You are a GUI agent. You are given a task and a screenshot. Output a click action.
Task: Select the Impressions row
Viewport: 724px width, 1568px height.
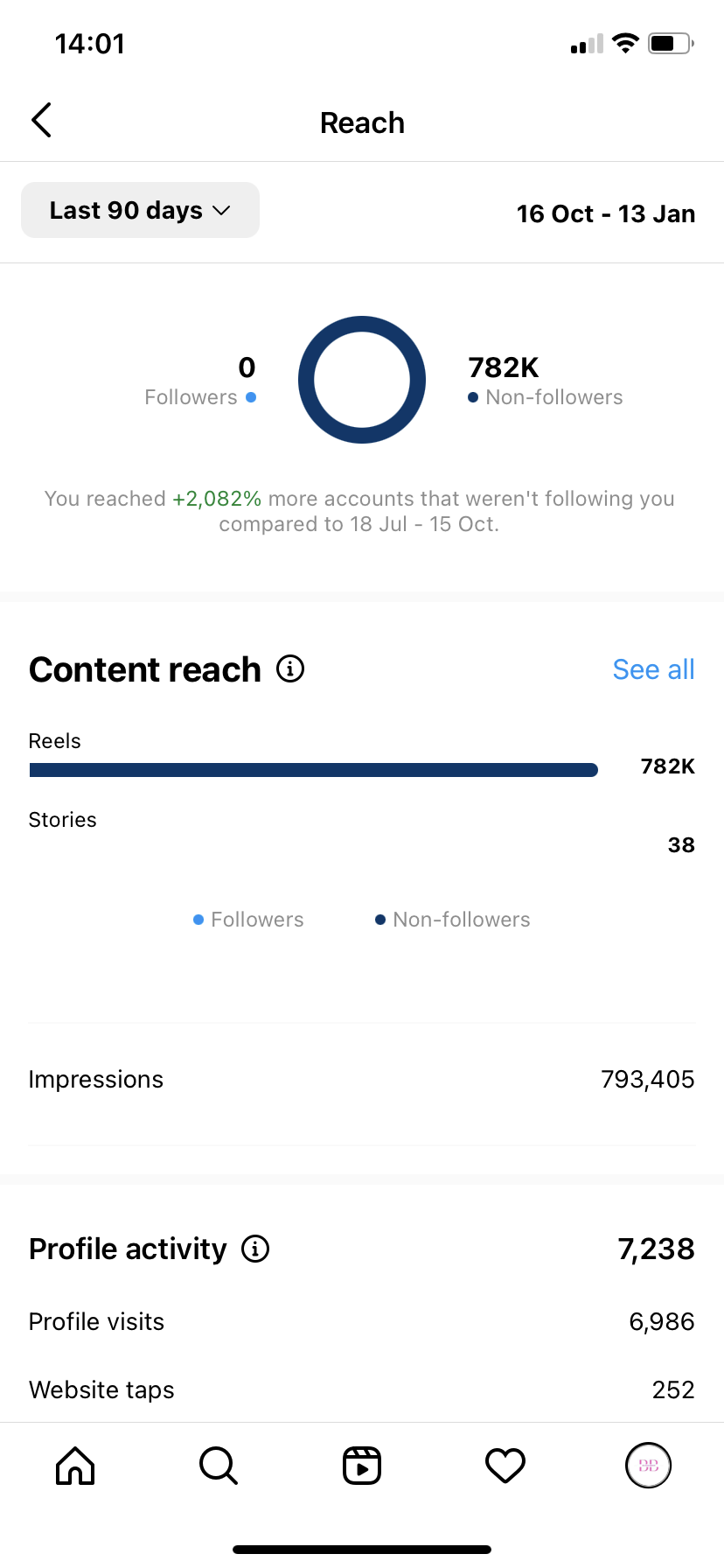(362, 1080)
